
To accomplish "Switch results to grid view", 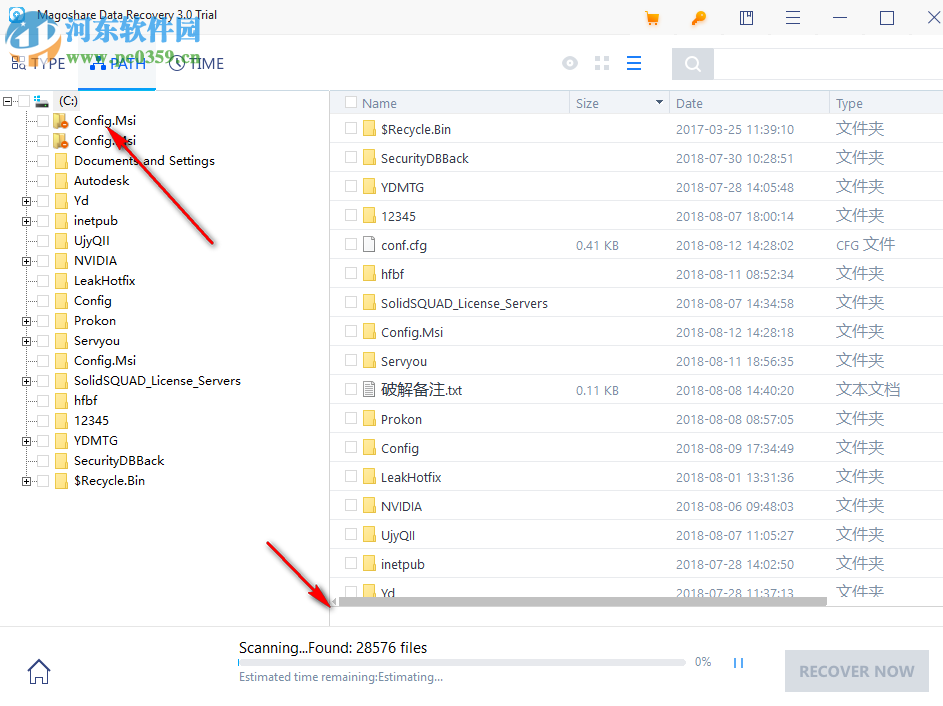I will [601, 62].
